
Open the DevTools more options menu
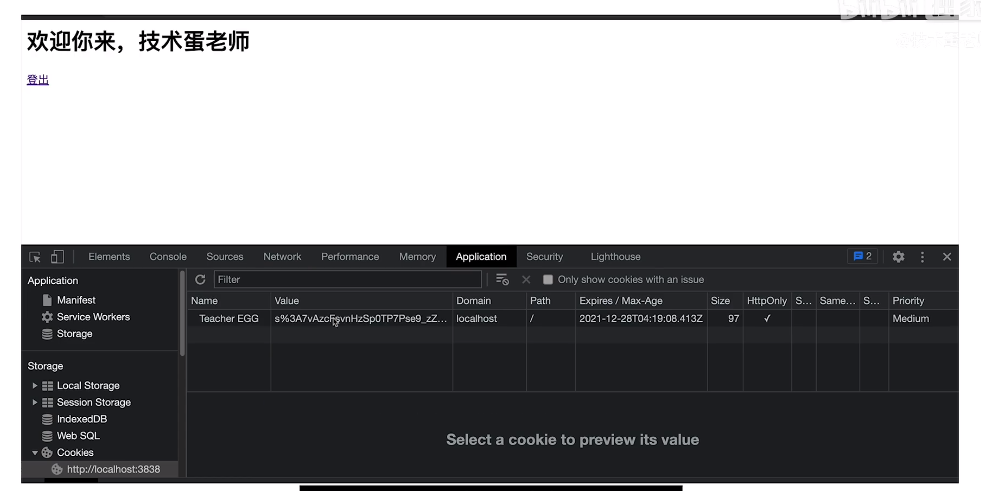pos(922,256)
